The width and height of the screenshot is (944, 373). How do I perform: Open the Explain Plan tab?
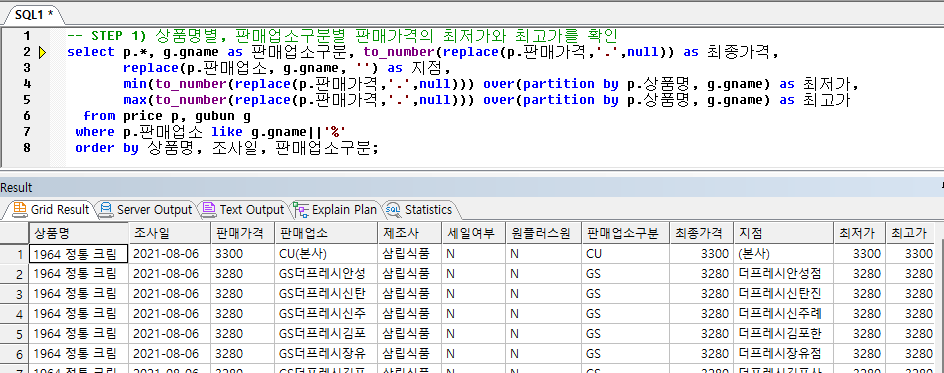click(x=335, y=209)
